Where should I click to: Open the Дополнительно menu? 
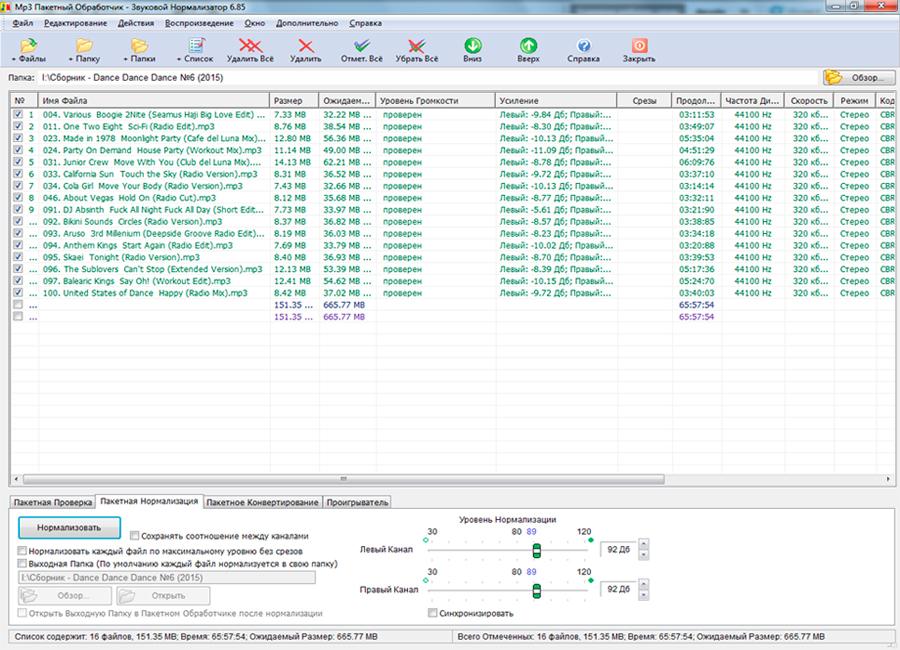click(307, 24)
